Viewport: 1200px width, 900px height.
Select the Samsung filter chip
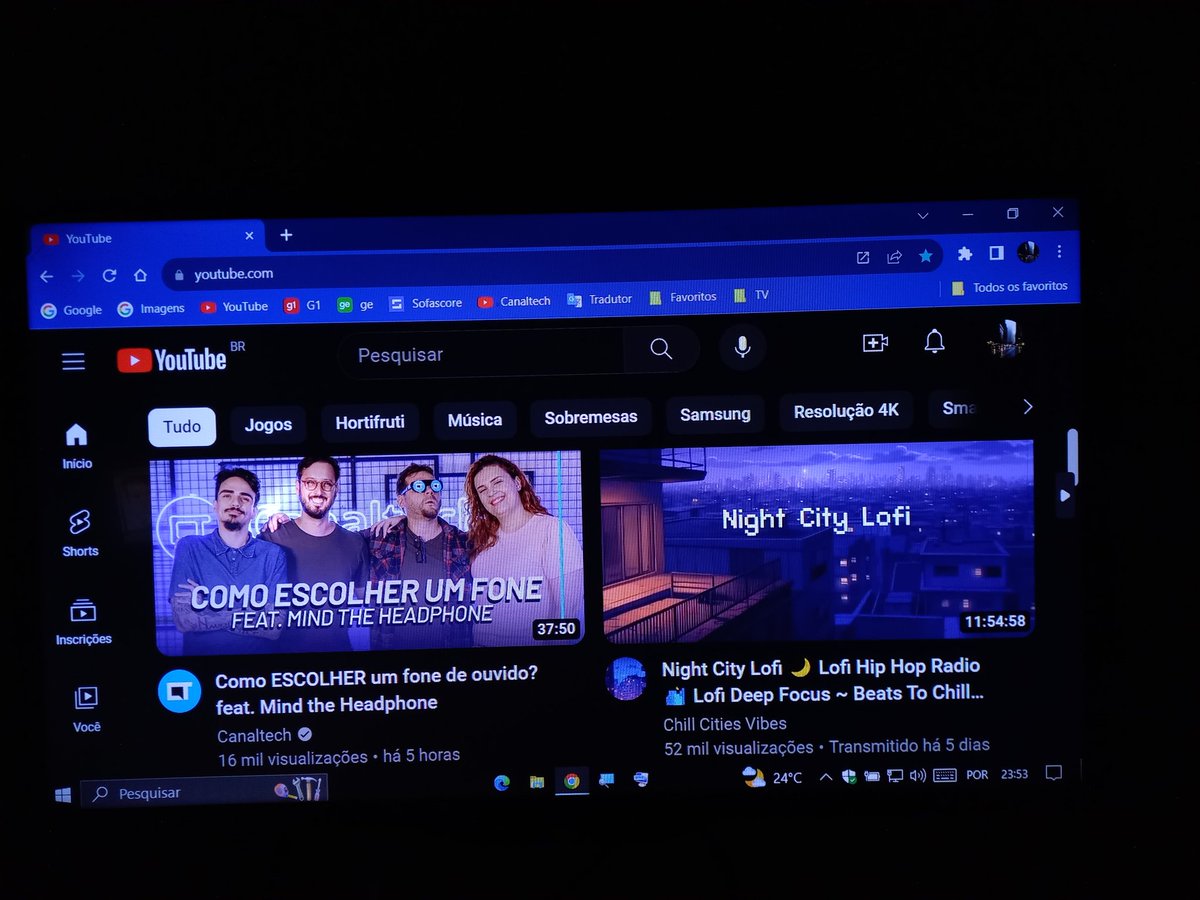[x=715, y=414]
